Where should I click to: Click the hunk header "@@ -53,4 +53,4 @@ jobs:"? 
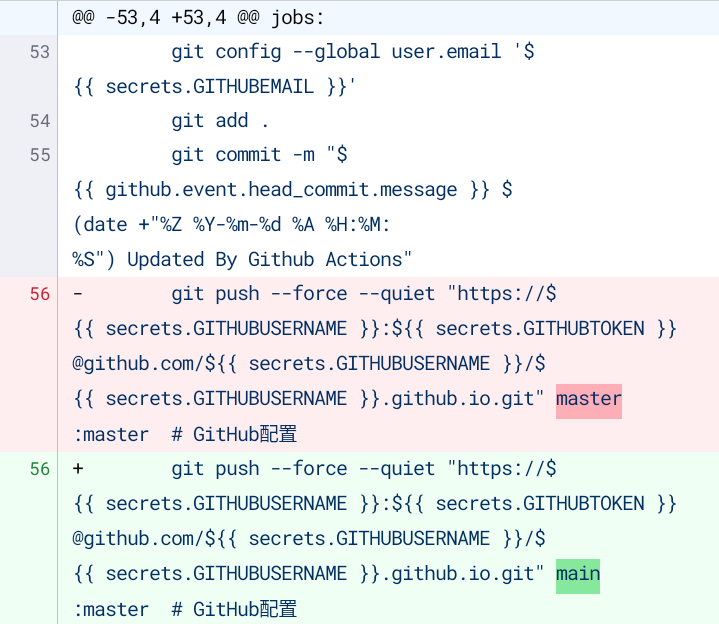tap(198, 18)
